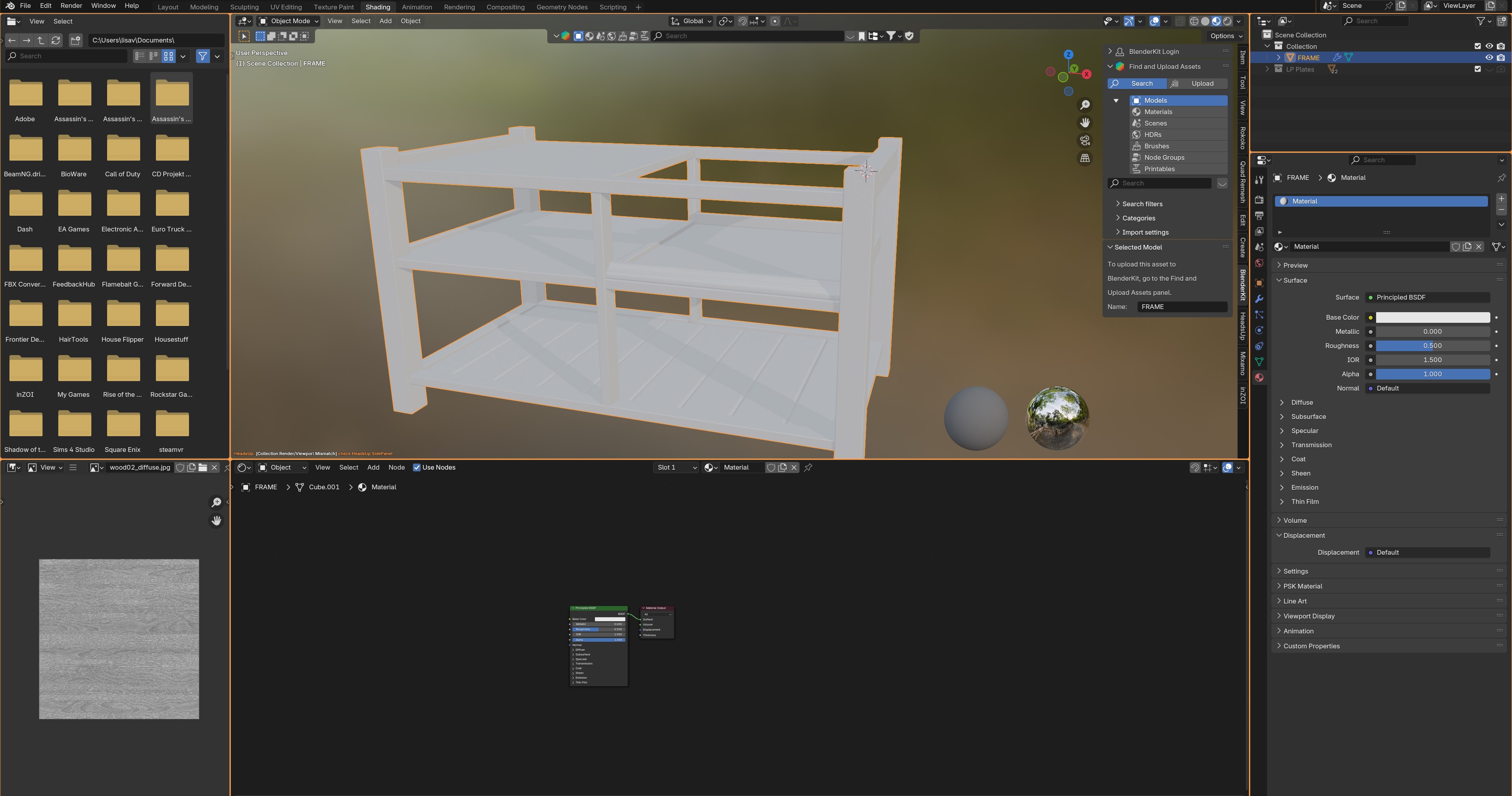The width and height of the screenshot is (1512, 796).
Task: Open the Particles properties tab icon
Action: click(x=1259, y=315)
